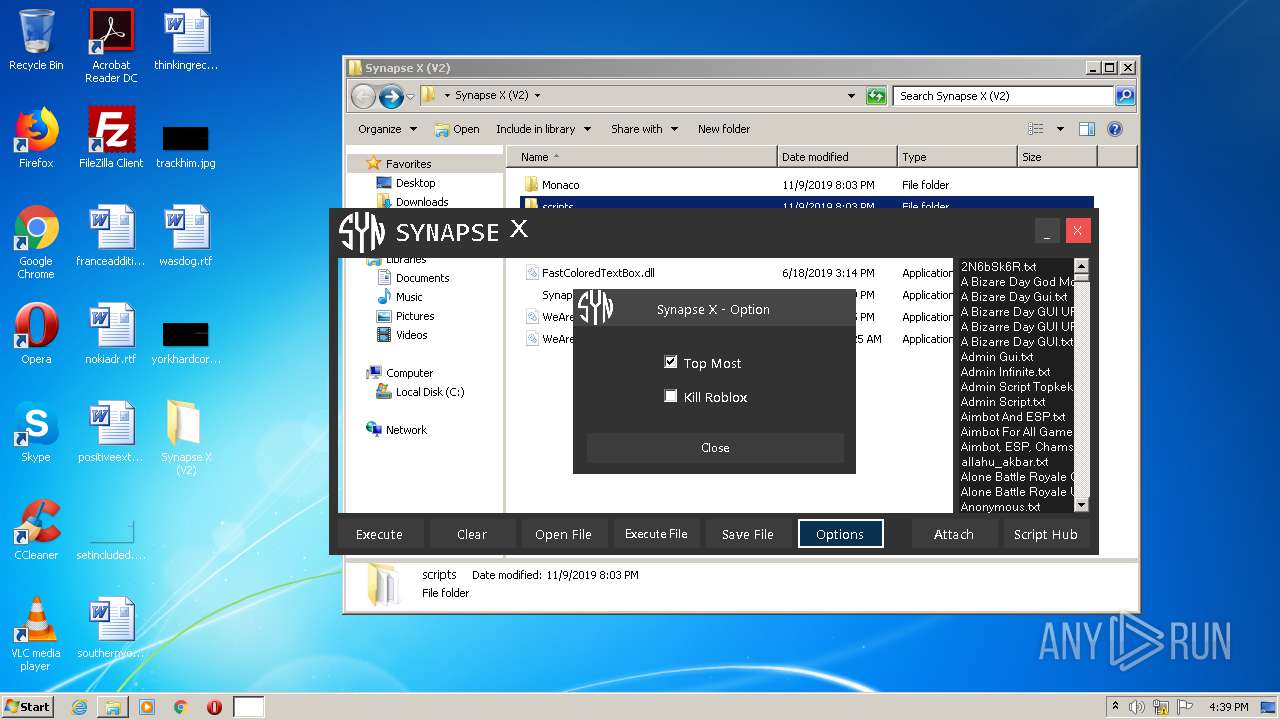Viewport: 1280px width, 720px height.
Task: Open recent locations dropdown arrow
Action: 410,97
